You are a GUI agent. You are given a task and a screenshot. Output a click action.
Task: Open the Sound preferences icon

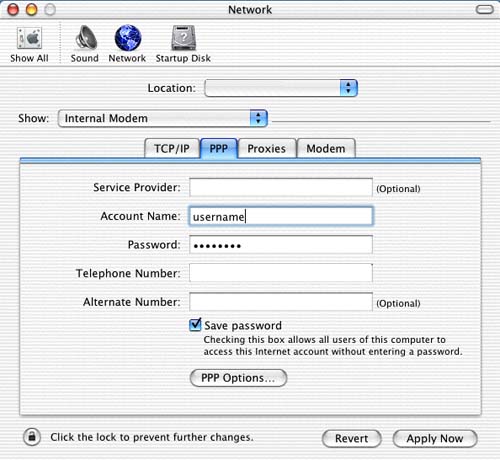85,38
